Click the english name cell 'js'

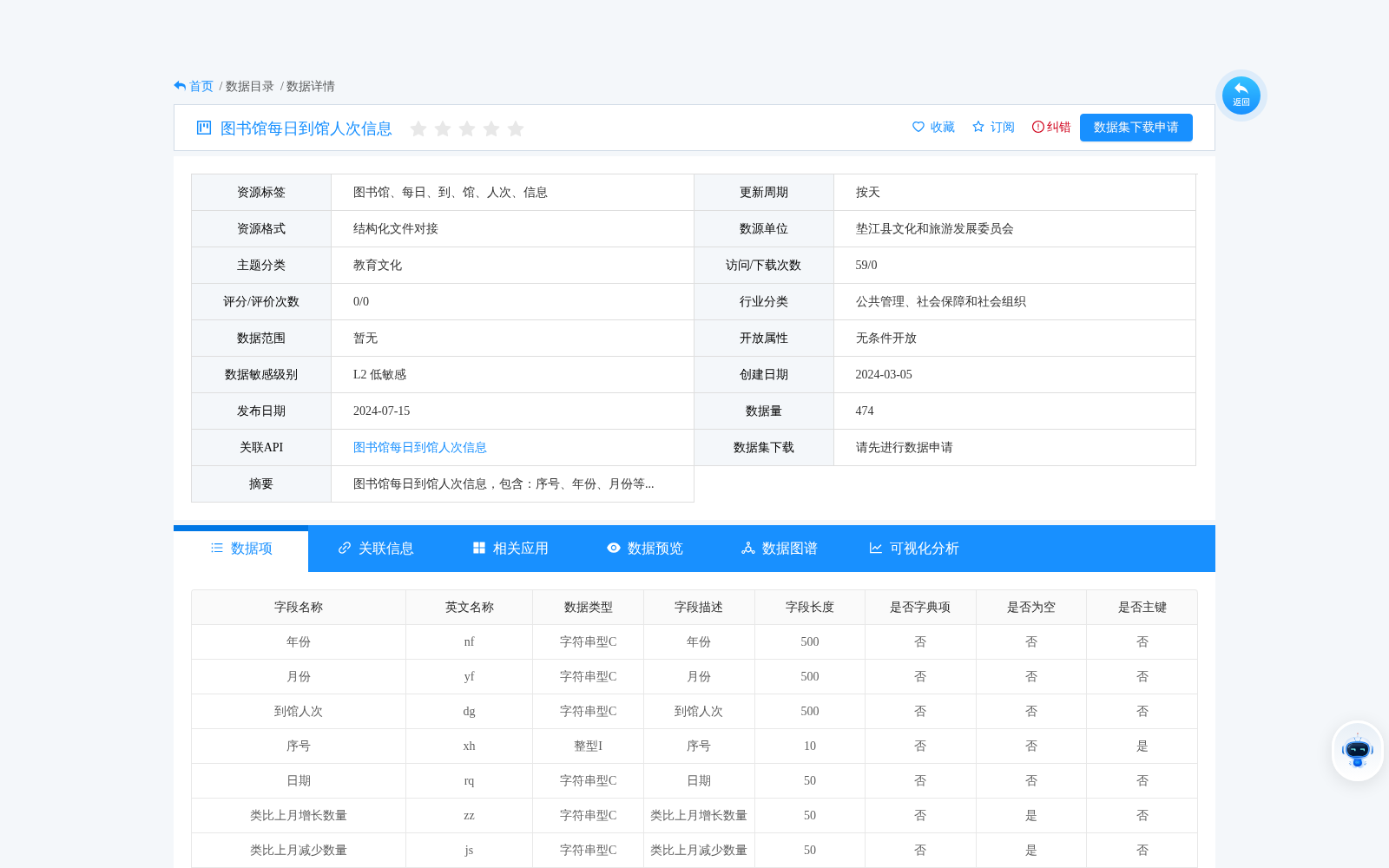click(470, 850)
